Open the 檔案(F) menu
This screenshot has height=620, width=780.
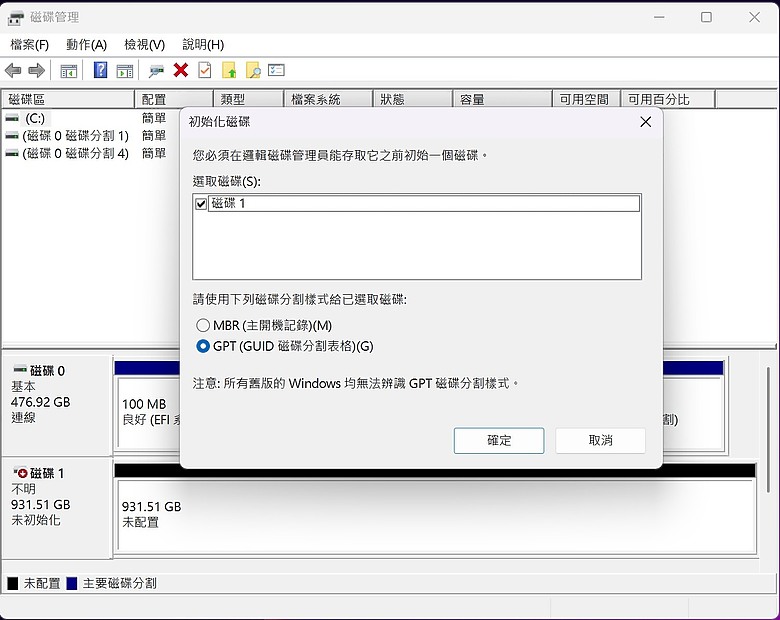tap(29, 45)
